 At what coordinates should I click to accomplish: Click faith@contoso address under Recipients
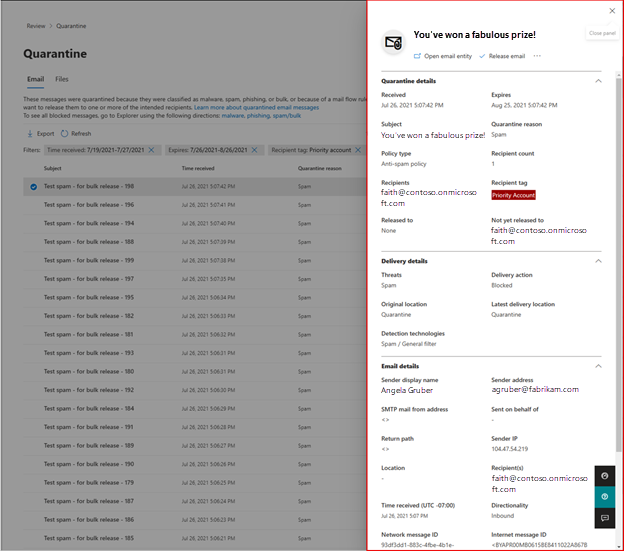428,198
